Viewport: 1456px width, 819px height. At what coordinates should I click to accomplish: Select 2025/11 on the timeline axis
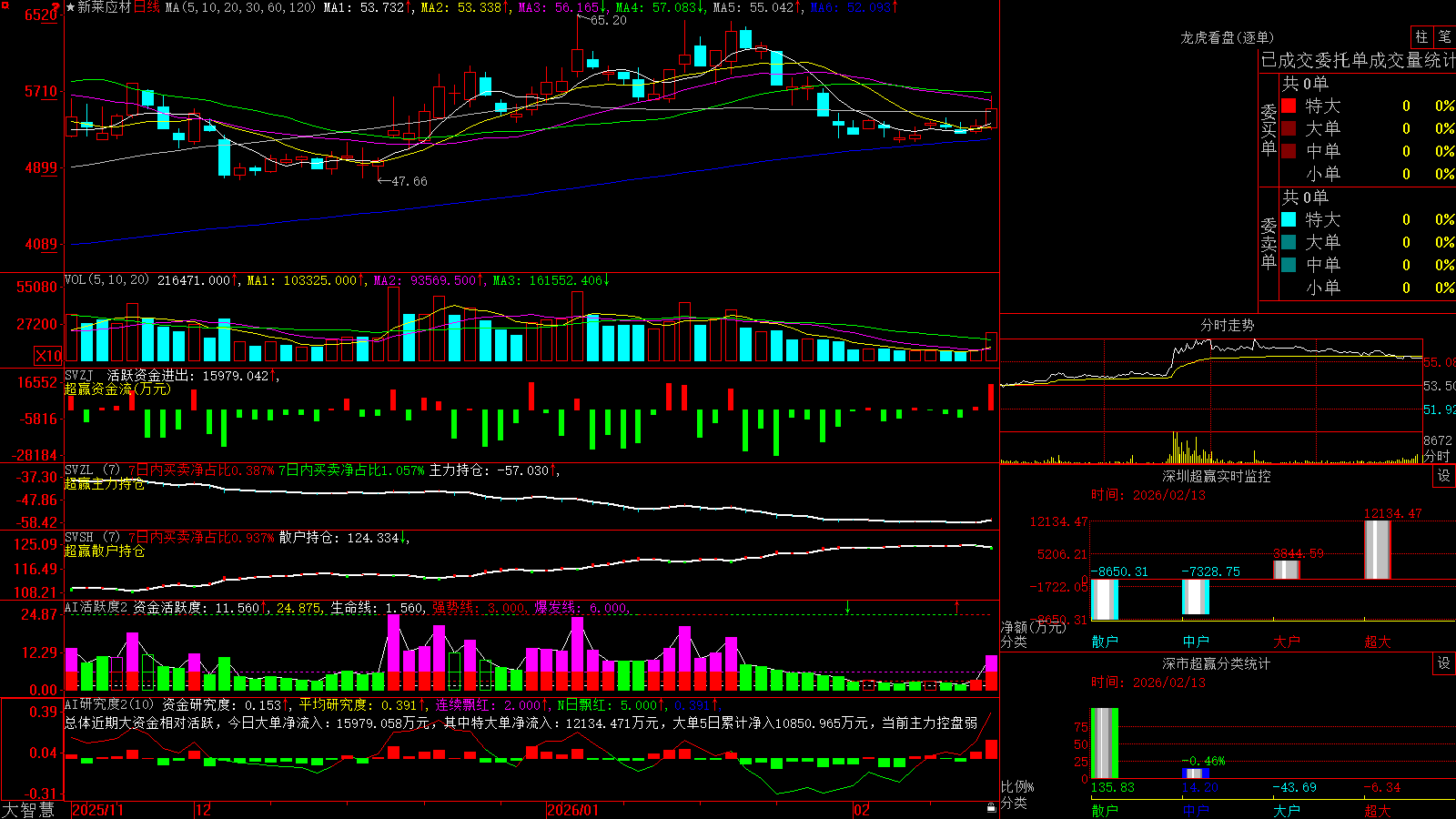pos(97,810)
